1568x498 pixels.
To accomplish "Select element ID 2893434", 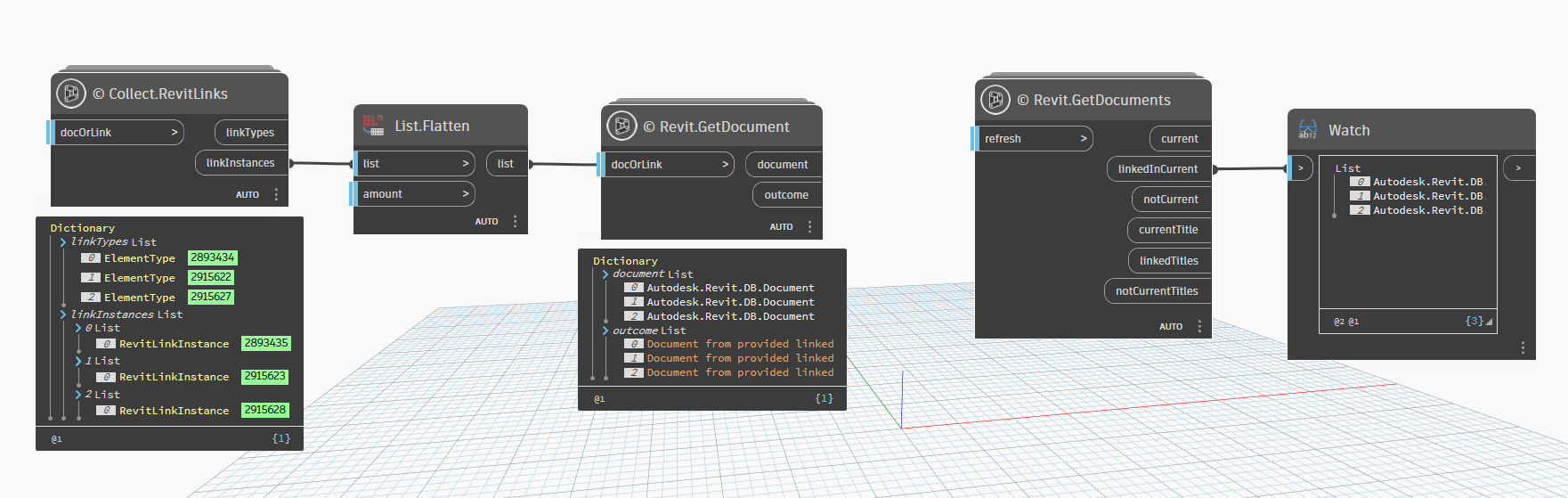I will click(x=213, y=257).
